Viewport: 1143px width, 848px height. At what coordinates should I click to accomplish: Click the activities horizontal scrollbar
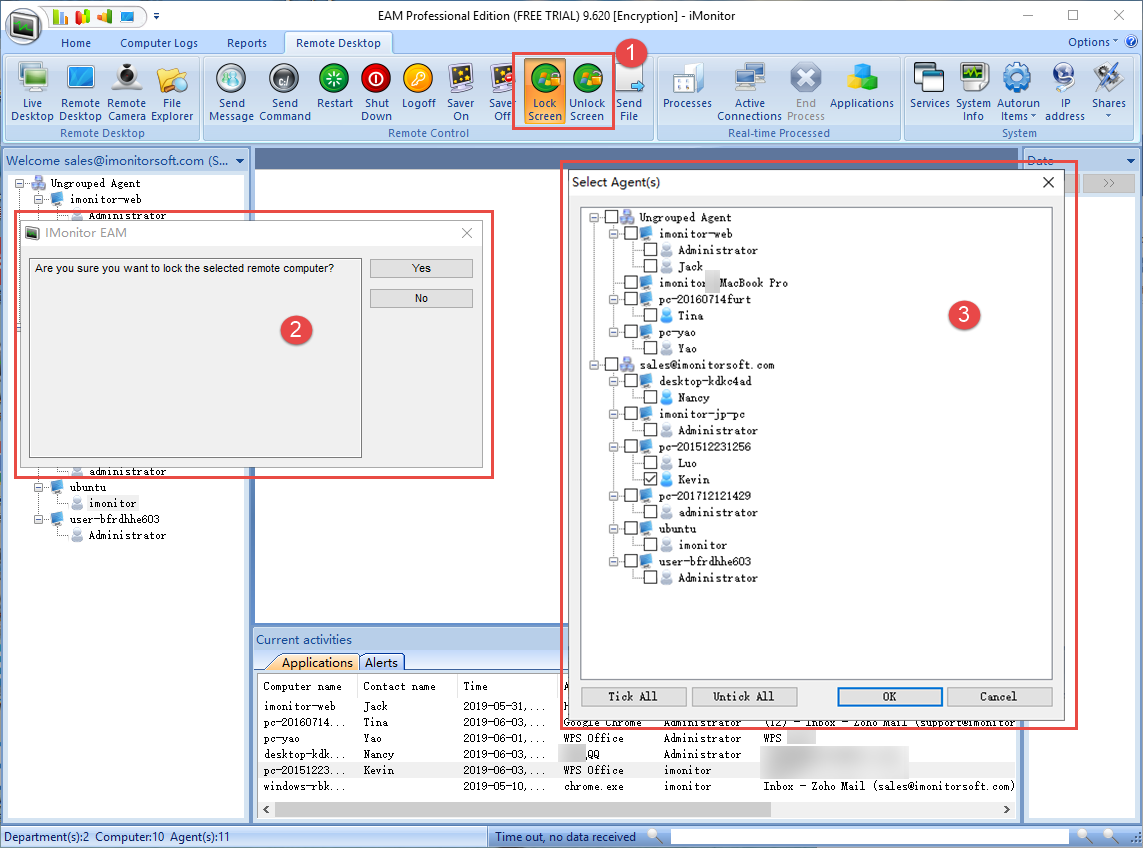522,809
